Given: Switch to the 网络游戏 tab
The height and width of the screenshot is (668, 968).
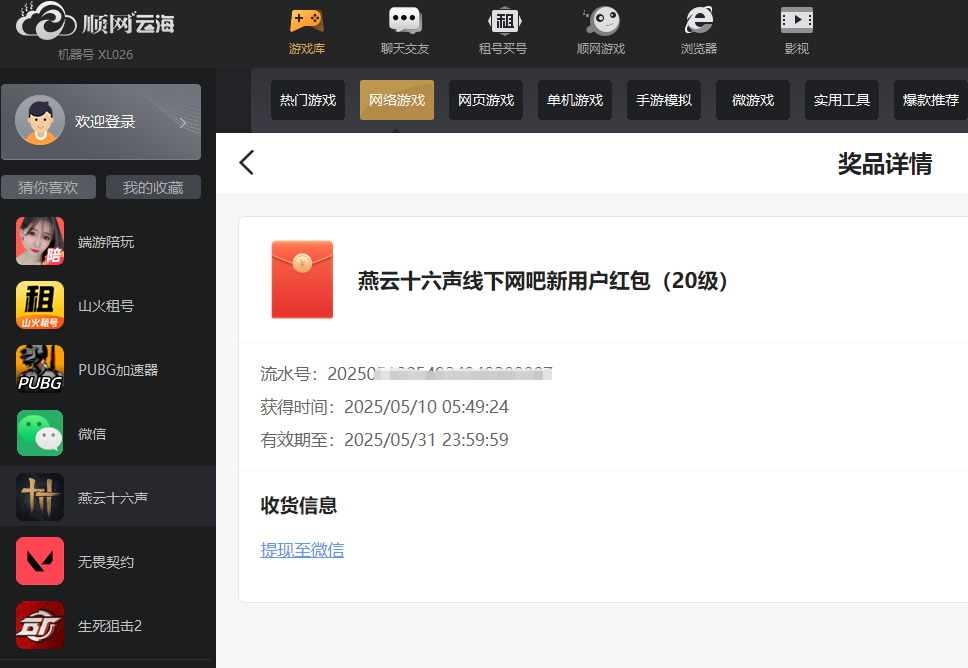Looking at the screenshot, I should (397, 100).
